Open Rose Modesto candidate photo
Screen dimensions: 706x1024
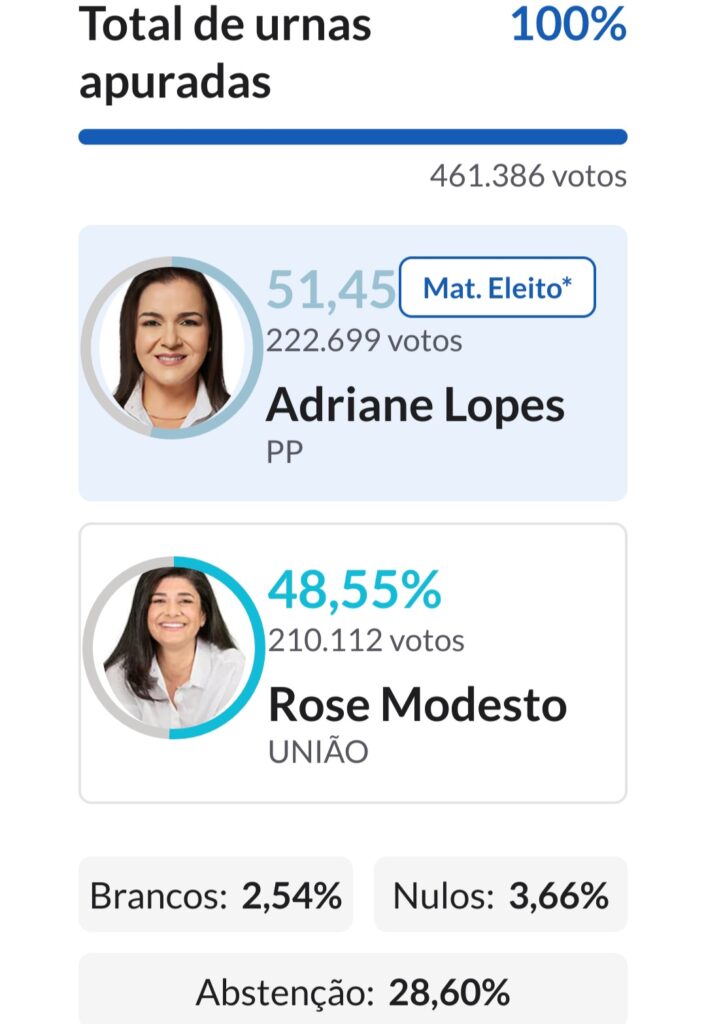(174, 647)
